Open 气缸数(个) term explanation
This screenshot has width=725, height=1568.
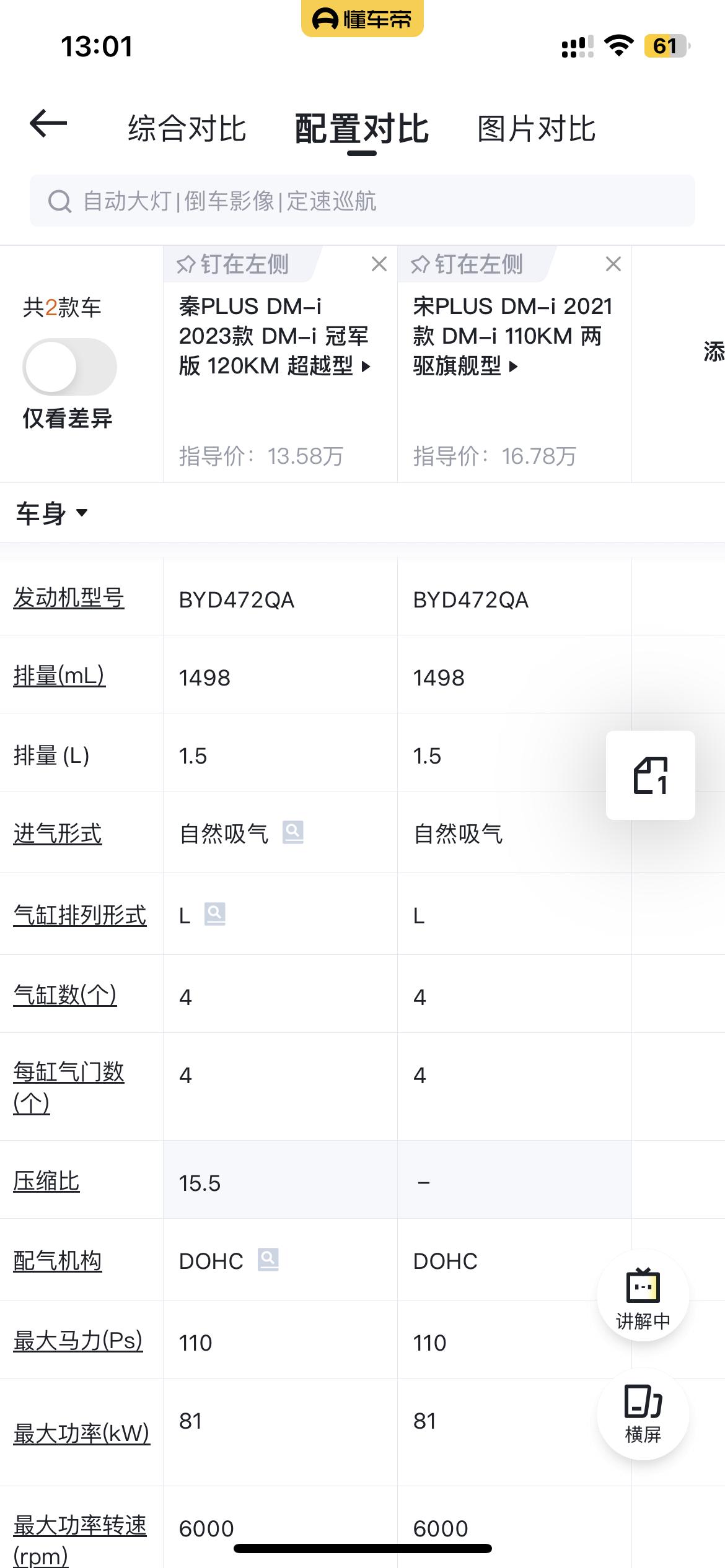pyautogui.click(x=65, y=995)
